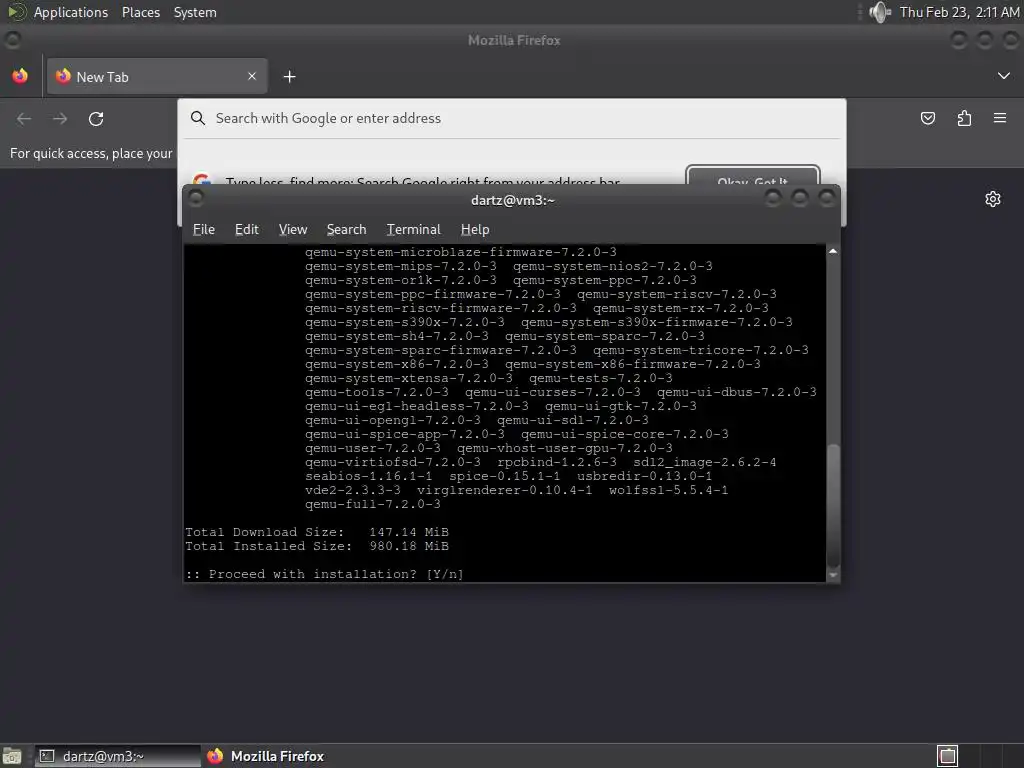Click the Firefox window menu button at top left
Screen dimensions: 1024x768
(x=13, y=40)
